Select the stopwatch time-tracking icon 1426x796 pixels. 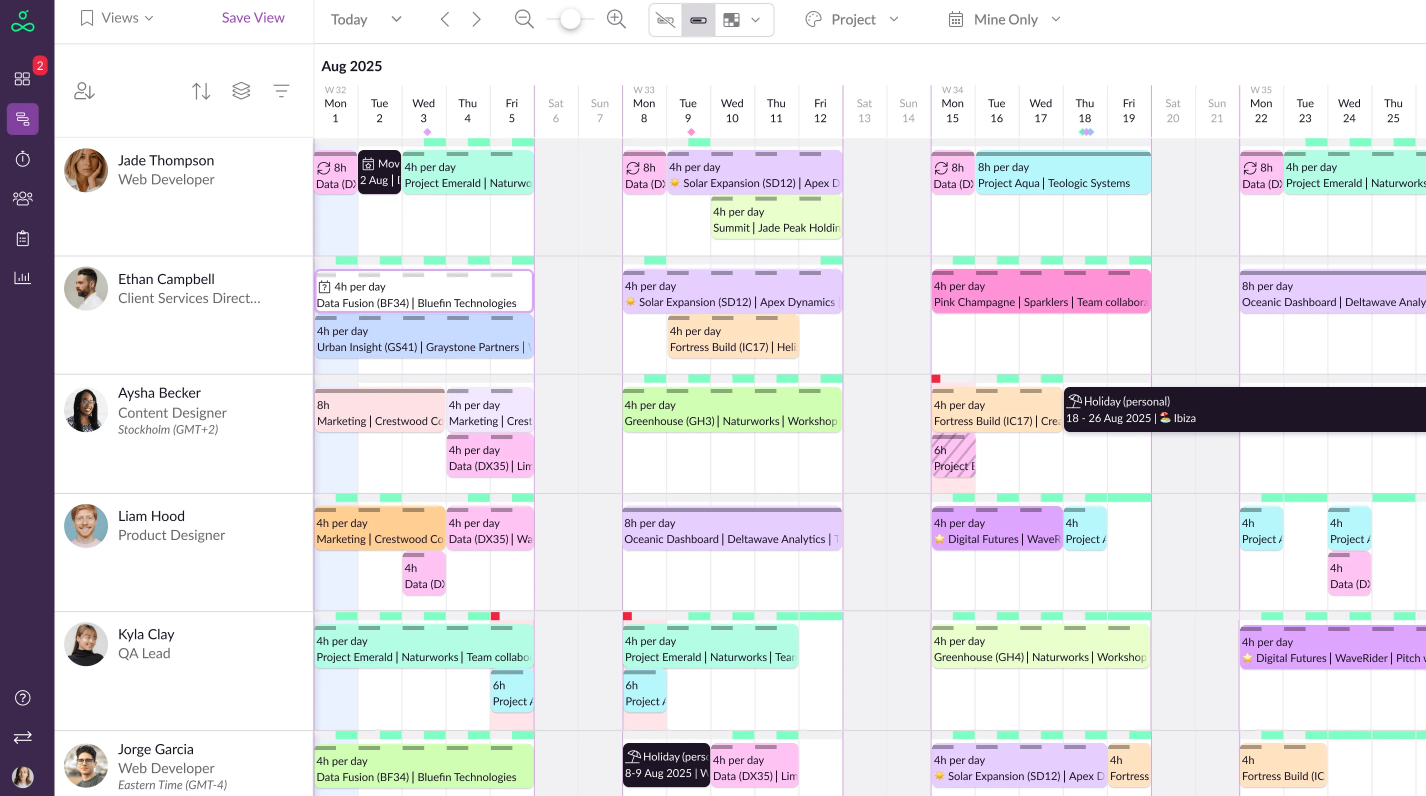click(x=23, y=159)
